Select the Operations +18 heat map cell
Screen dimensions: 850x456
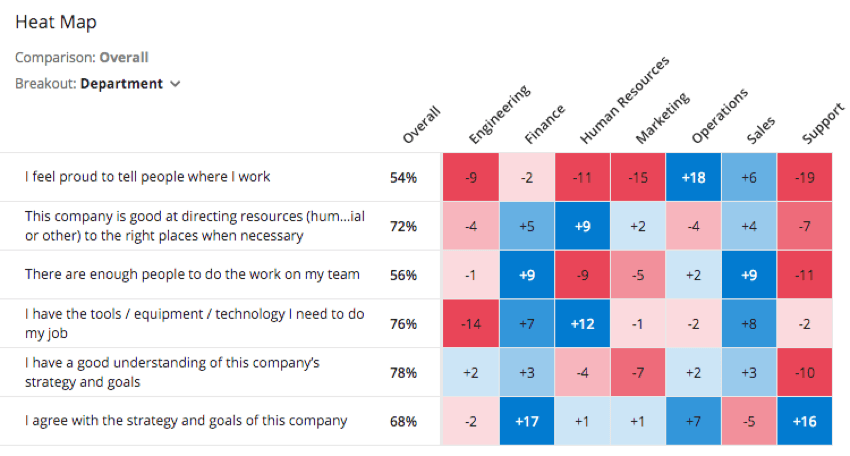(693, 177)
